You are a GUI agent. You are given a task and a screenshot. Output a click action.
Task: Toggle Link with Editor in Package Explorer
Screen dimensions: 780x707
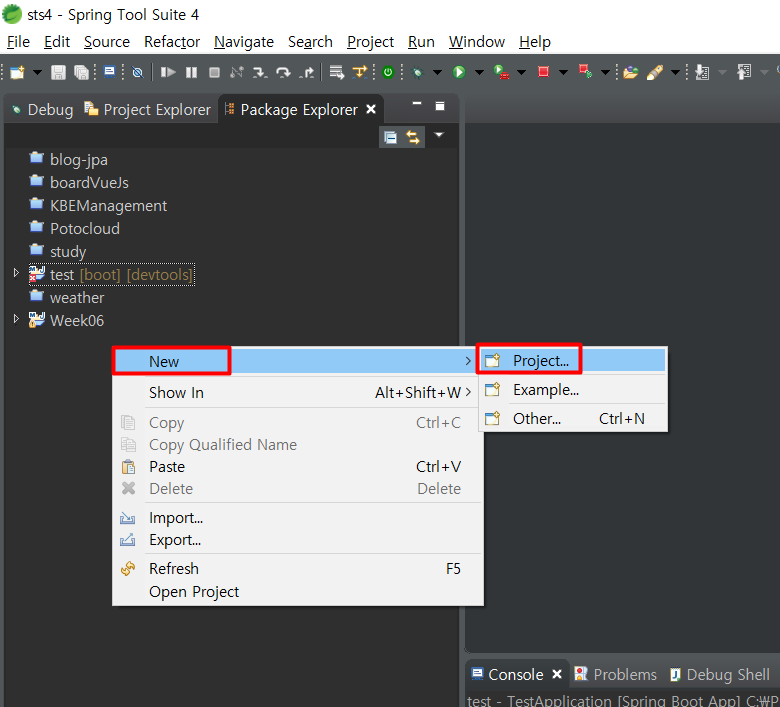point(413,137)
